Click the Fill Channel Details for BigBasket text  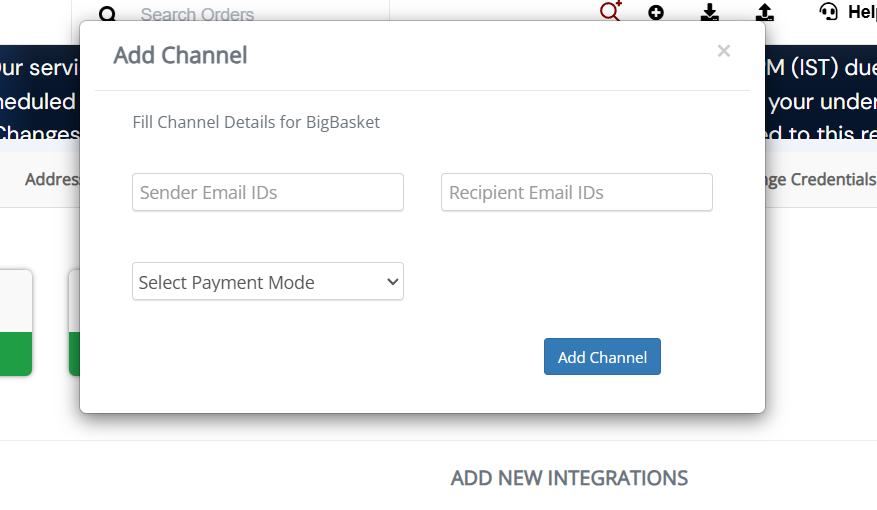(x=256, y=123)
